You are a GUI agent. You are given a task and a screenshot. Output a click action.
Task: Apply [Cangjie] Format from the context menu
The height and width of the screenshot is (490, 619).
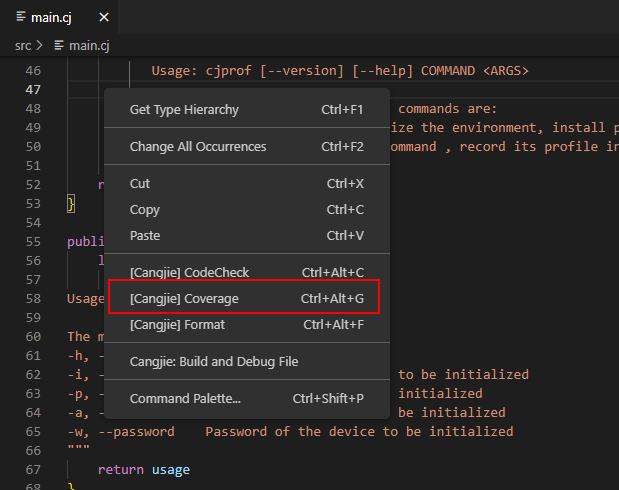tap(177, 324)
